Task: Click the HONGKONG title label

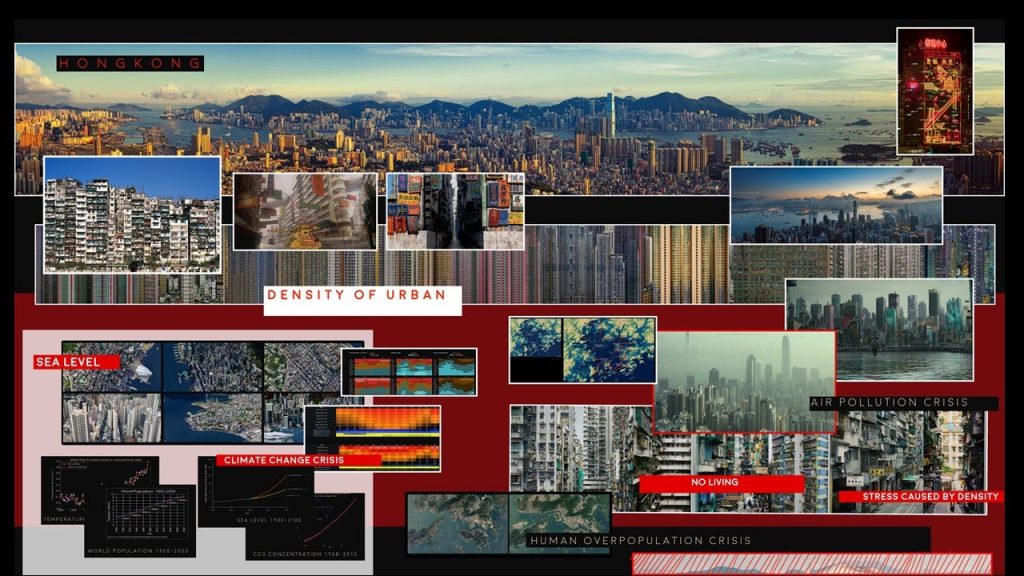Action: point(130,63)
